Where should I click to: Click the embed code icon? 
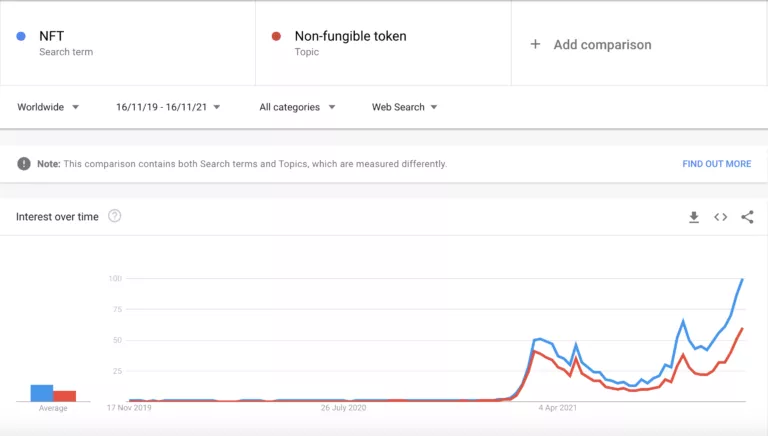[x=720, y=217]
